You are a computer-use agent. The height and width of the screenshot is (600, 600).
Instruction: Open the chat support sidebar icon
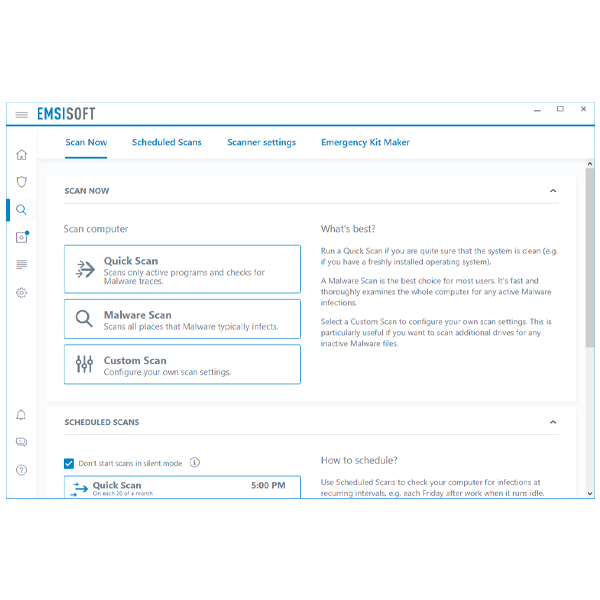21,442
